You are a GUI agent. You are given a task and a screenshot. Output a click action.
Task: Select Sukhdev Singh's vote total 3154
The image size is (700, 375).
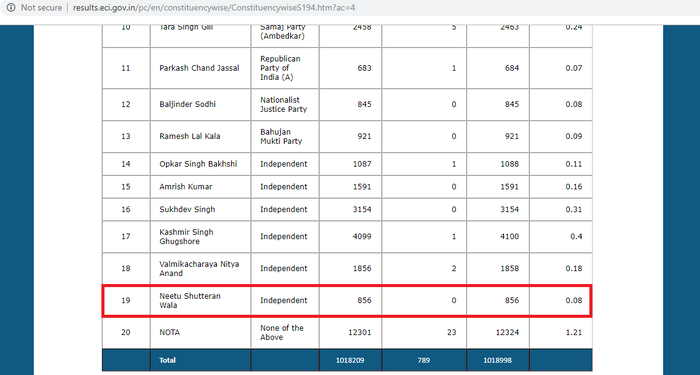tap(509, 209)
